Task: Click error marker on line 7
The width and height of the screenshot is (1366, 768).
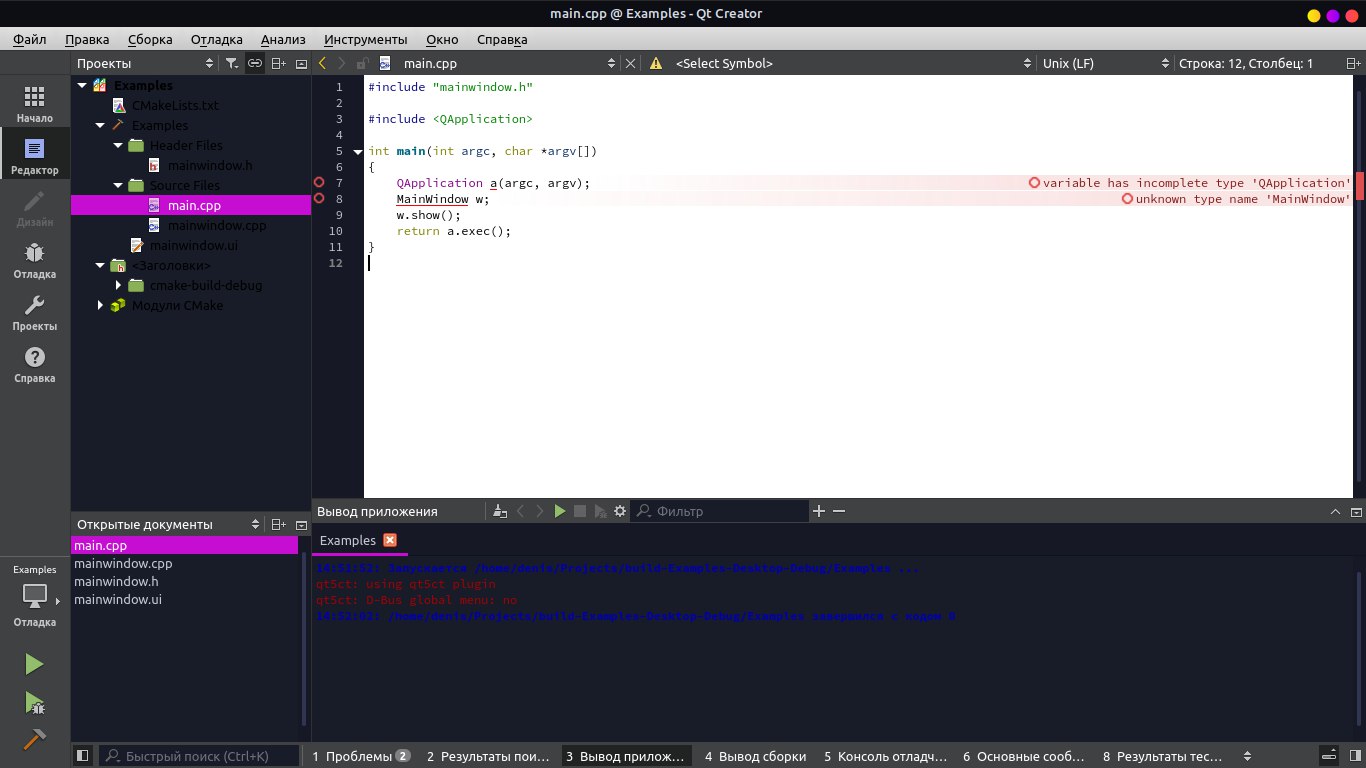Action: click(x=320, y=183)
